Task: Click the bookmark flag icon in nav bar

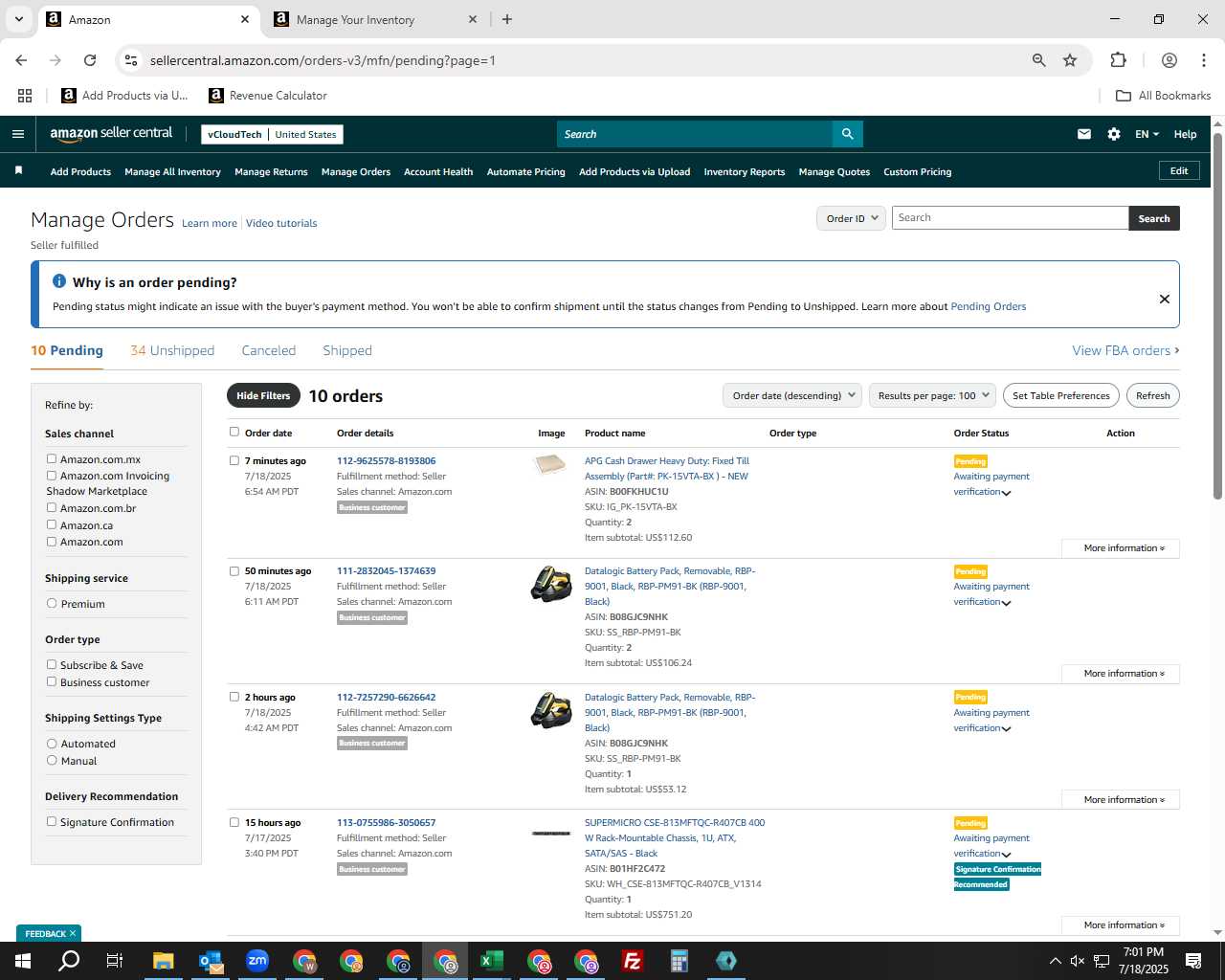Action: tap(18, 170)
